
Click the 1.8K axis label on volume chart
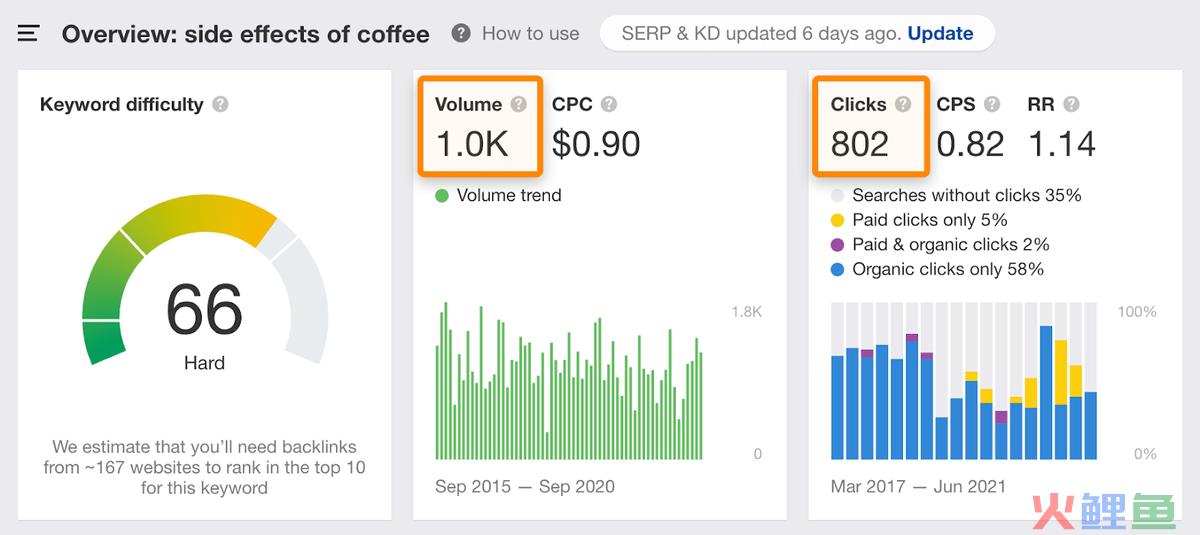(746, 312)
